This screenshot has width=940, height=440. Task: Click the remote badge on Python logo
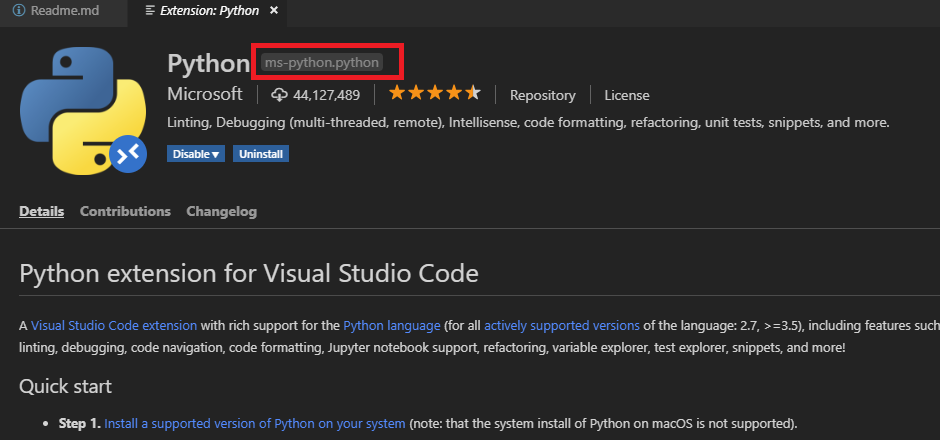click(128, 154)
